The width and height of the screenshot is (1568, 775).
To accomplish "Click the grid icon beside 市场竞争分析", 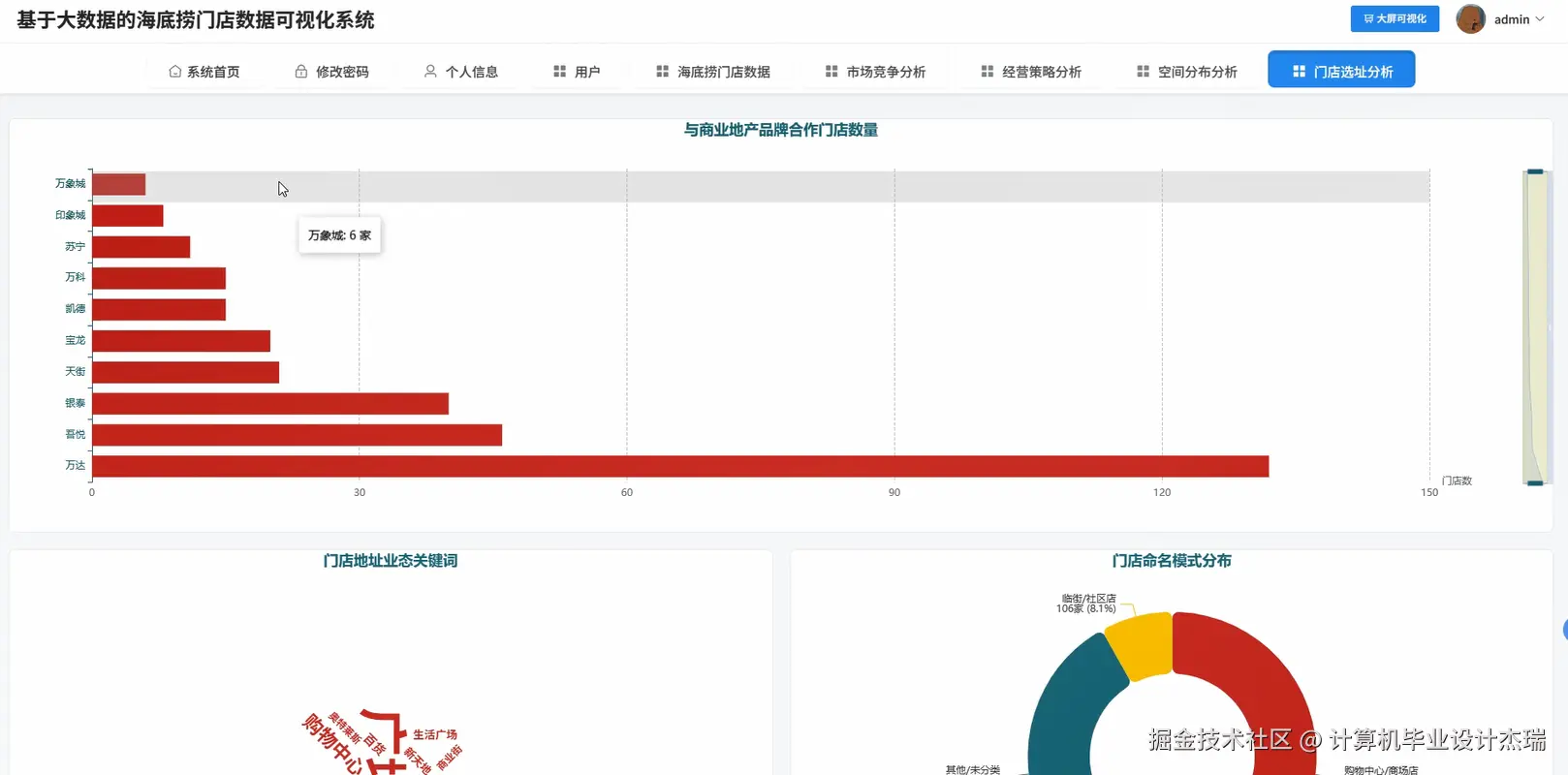I will (x=831, y=72).
